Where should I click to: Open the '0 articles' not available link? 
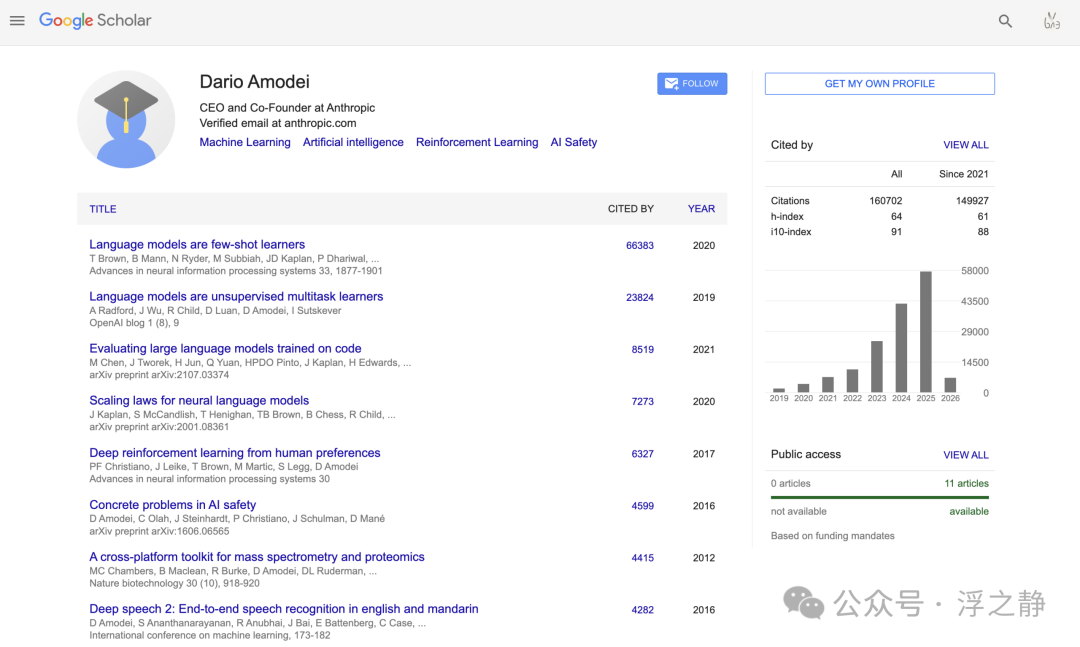[791, 483]
